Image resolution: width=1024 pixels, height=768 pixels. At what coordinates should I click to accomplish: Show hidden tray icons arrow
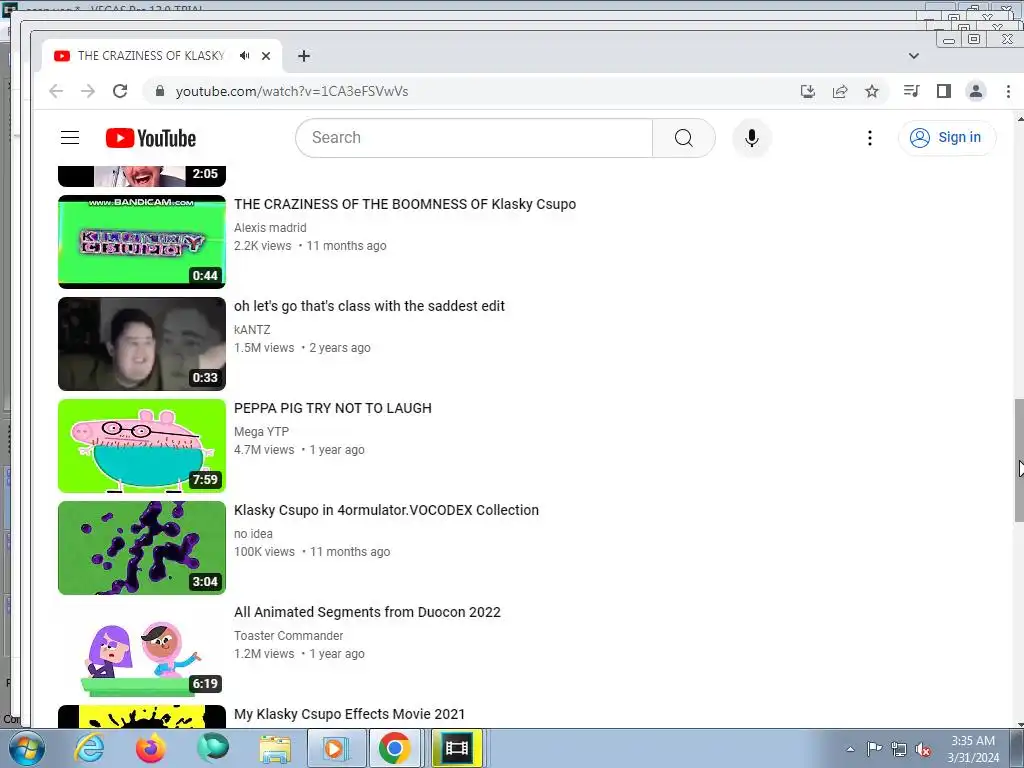[x=850, y=750]
